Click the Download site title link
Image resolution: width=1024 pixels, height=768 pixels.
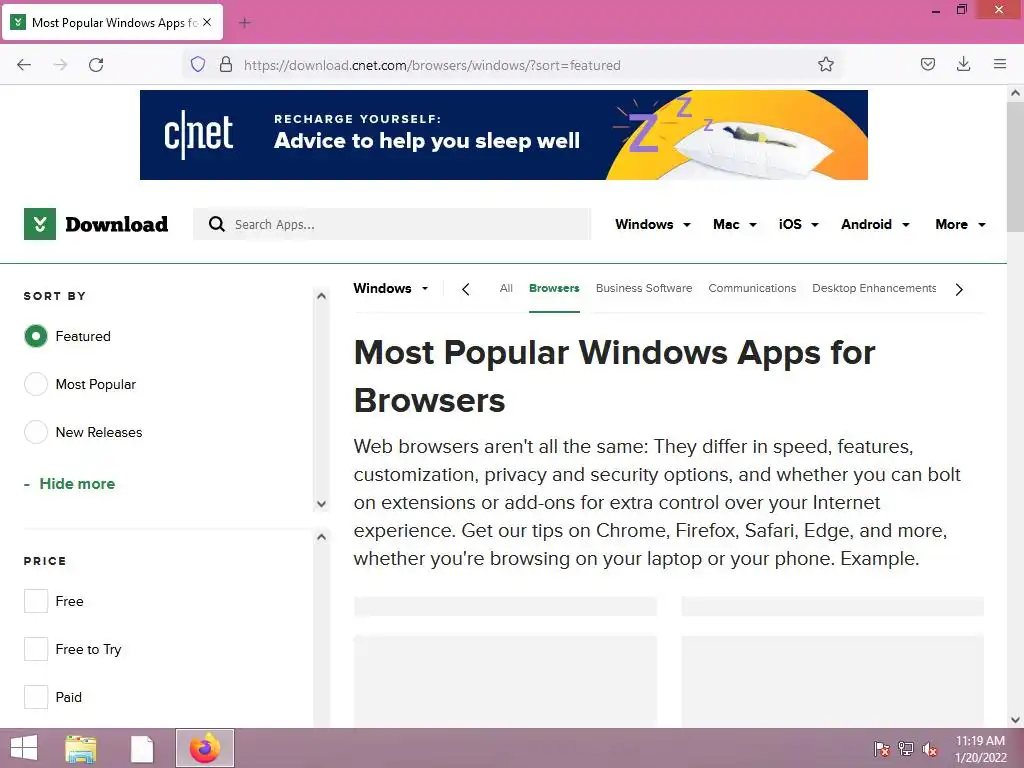pyautogui.click(x=117, y=224)
